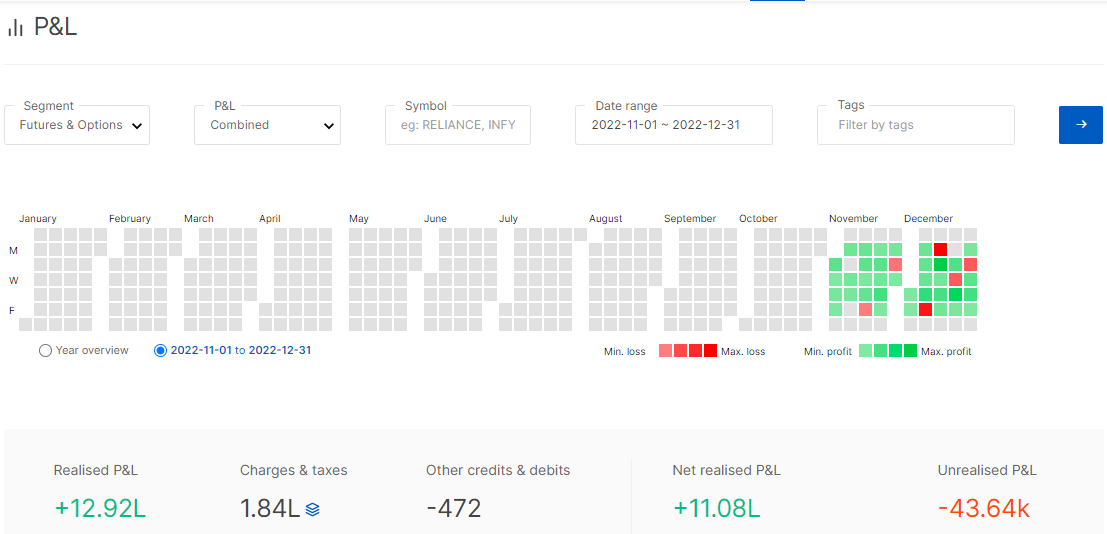Click the Charges & taxes value 1.84L
1107x534 pixels.
[x=270, y=509]
